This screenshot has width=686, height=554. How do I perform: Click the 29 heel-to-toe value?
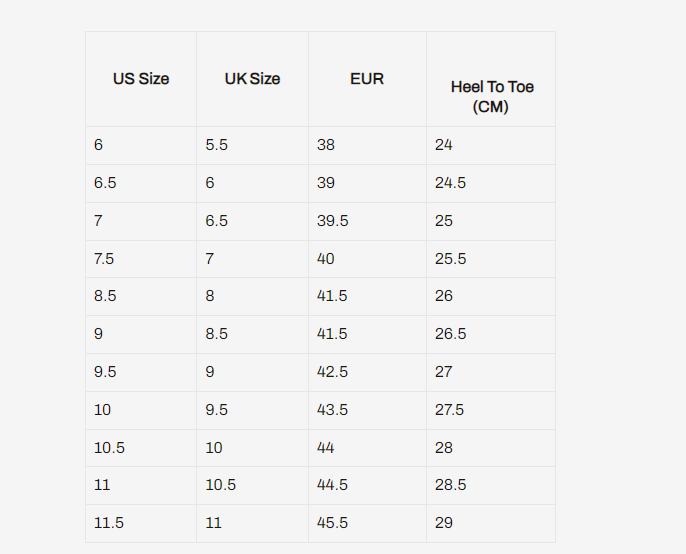tap(444, 523)
